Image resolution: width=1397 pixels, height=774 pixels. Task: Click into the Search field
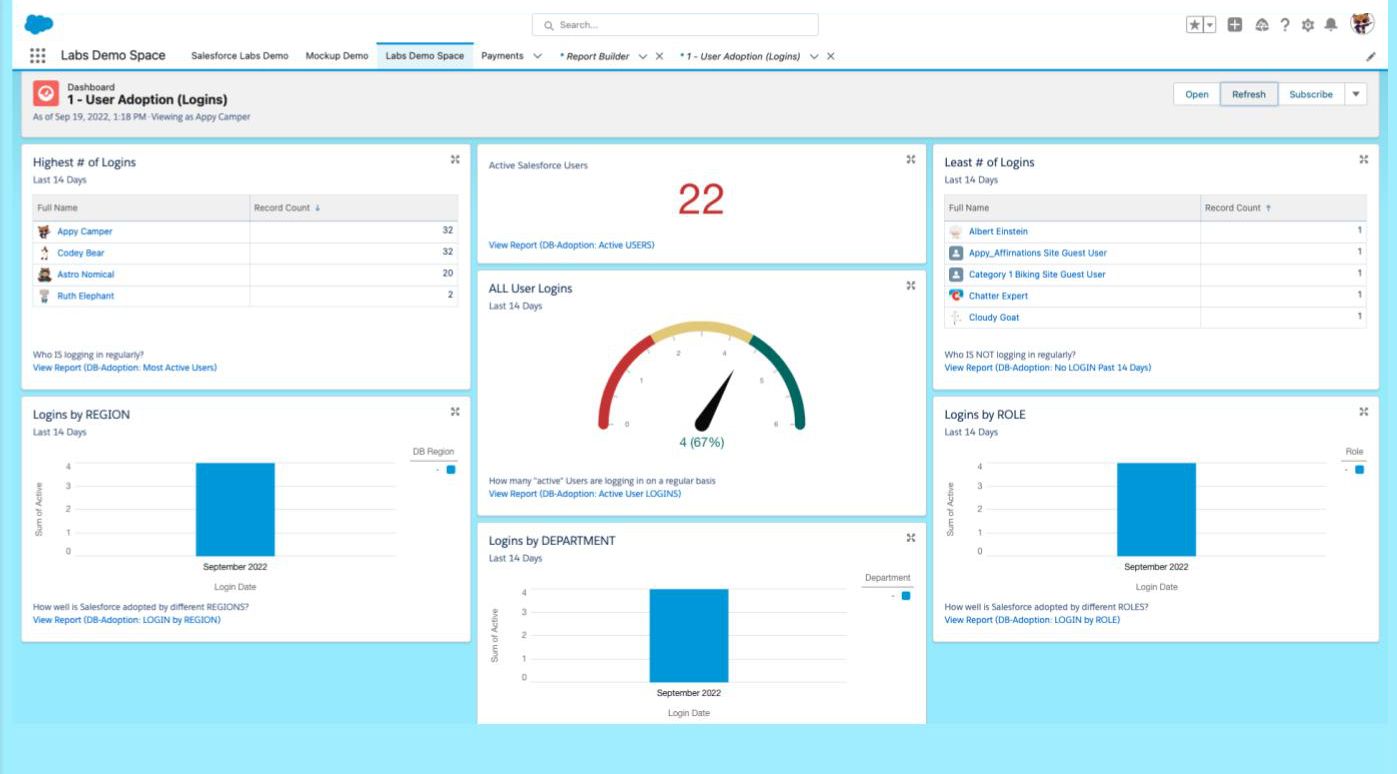[675, 25]
